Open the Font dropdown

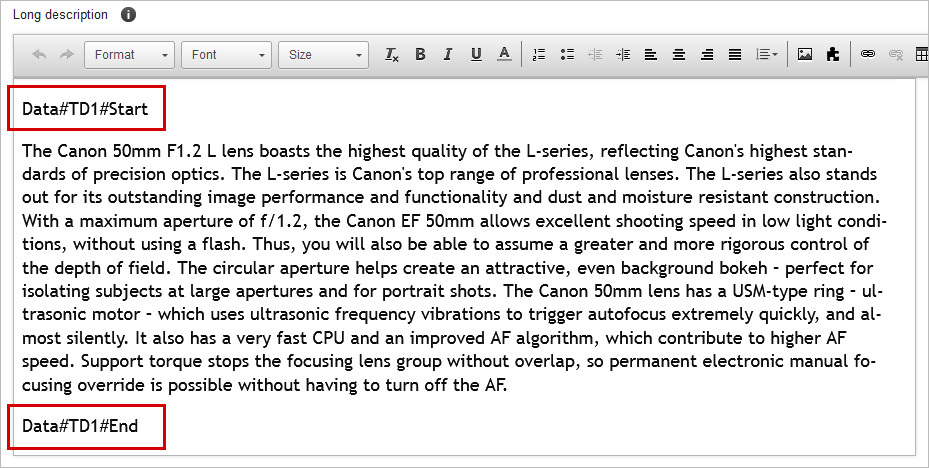pyautogui.click(x=226, y=55)
